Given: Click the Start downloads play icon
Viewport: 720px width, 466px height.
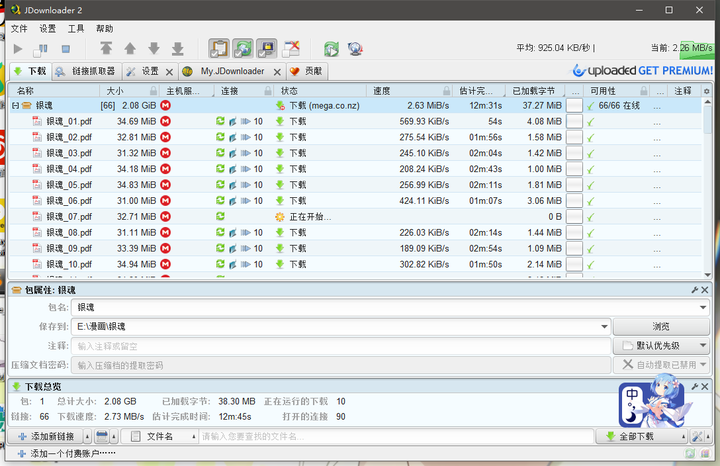Looking at the screenshot, I should pos(18,48).
